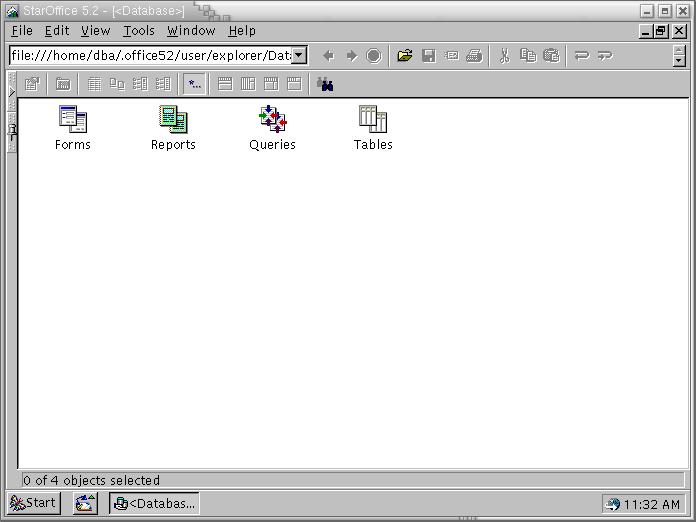The height and width of the screenshot is (522, 696).
Task: Click the '0 of 4 objects selected' status
Action: (91, 480)
